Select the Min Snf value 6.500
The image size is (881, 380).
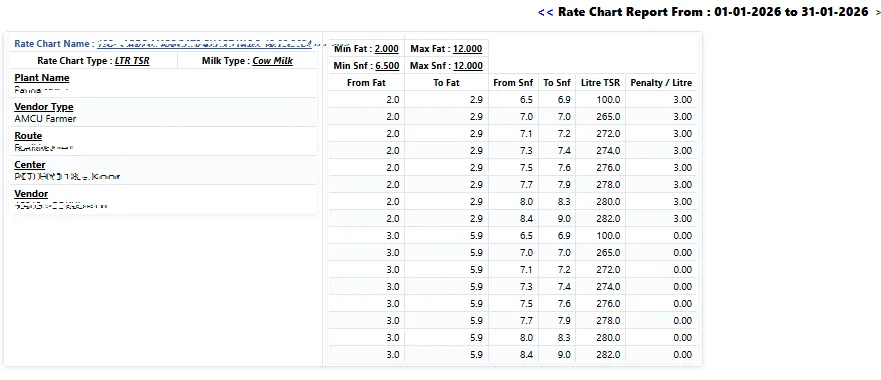point(387,66)
